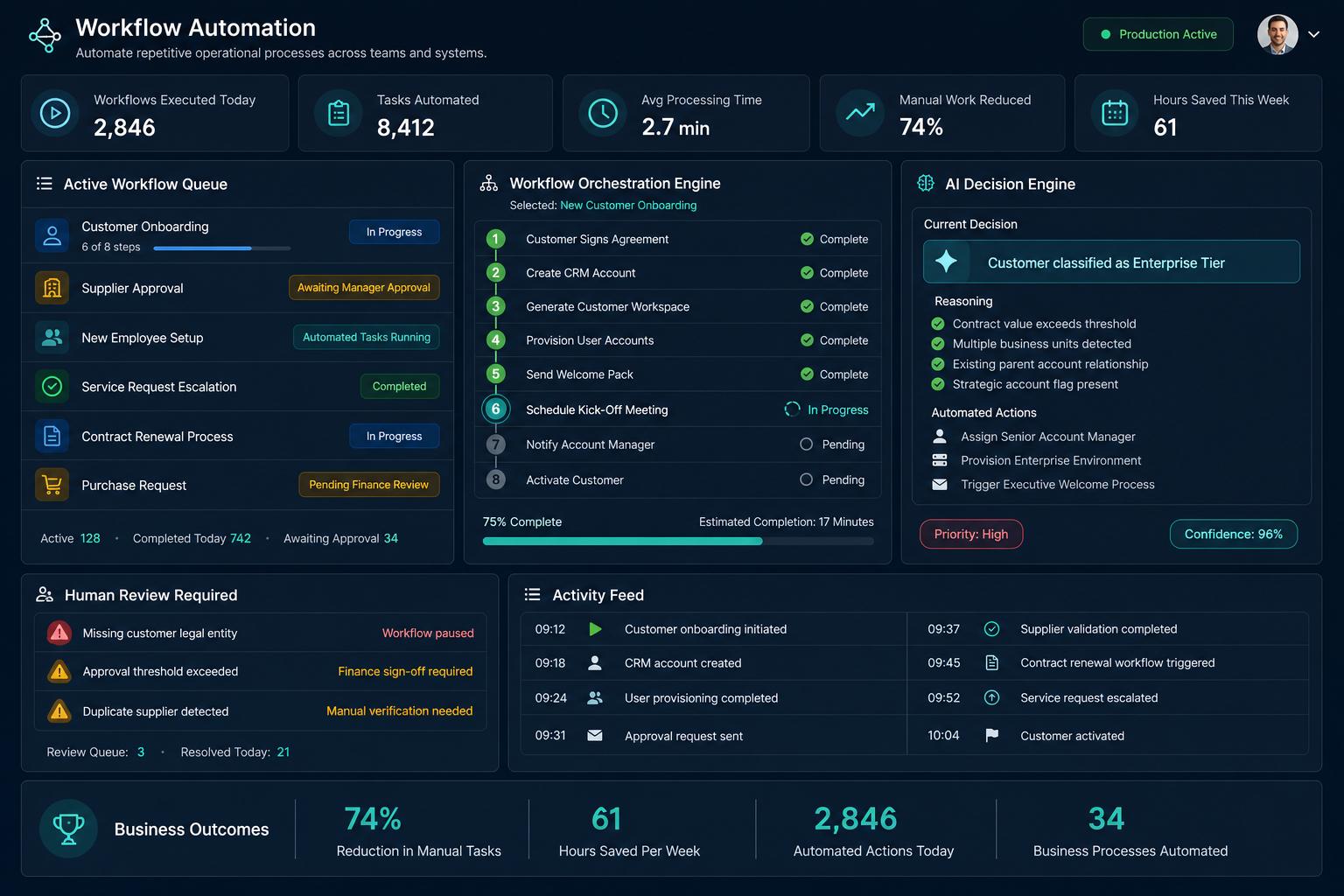Screen dimensions: 1344x896
Task: Click the Contract Renewal Process document icon
Action: pyautogui.click(x=52, y=436)
